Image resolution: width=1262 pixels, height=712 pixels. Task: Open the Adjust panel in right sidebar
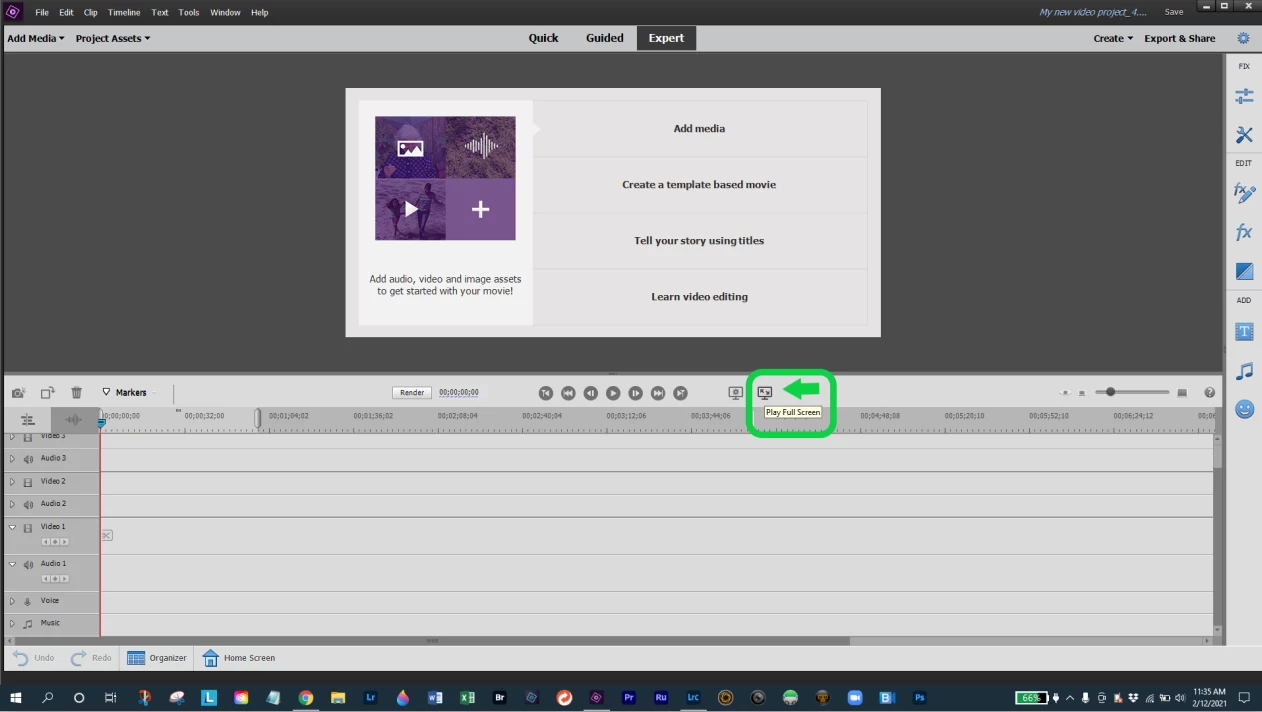1244,96
